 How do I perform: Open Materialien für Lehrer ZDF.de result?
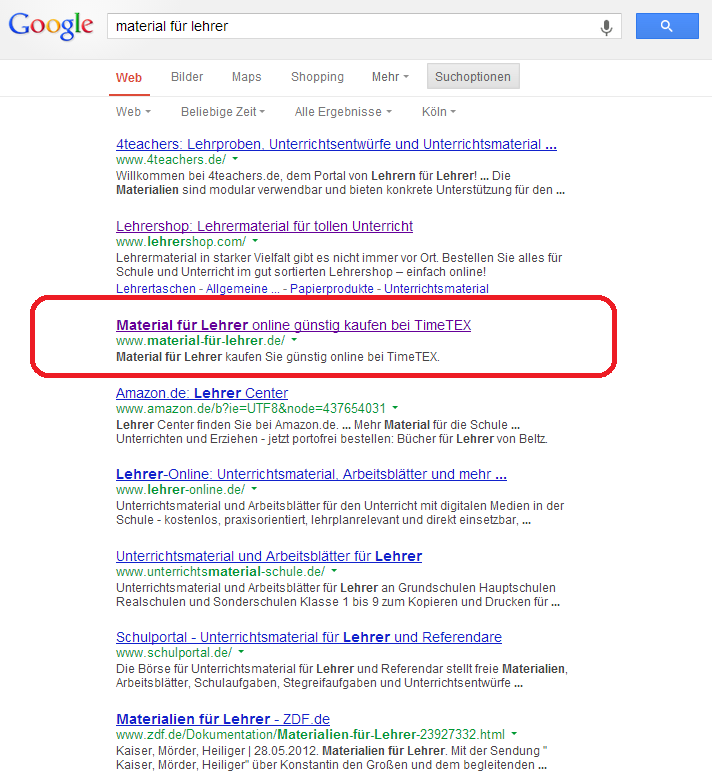pos(223,719)
